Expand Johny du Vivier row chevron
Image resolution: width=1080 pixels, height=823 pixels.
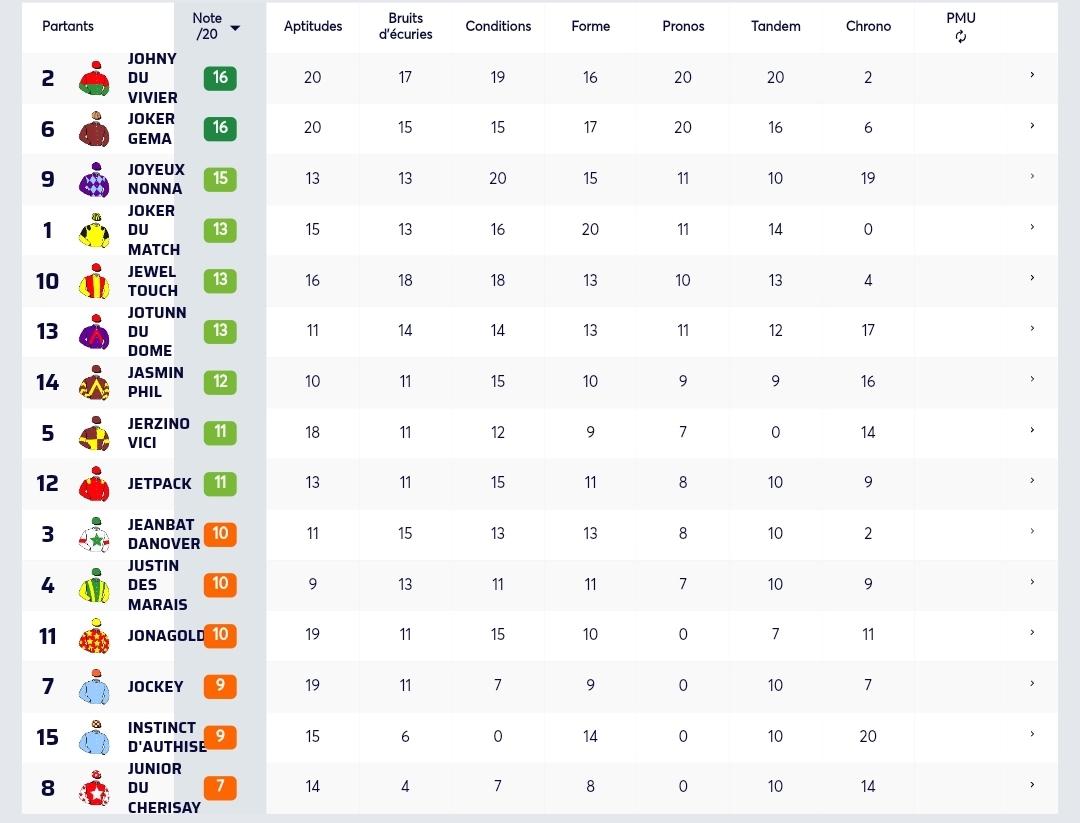tap(1032, 74)
